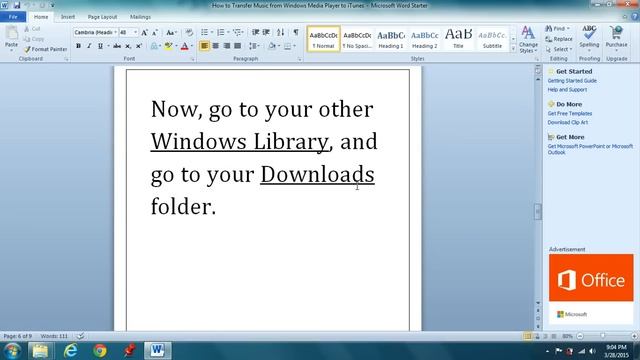The image size is (640, 360).
Task: Apply superscript formatting
Action: coord(139,46)
